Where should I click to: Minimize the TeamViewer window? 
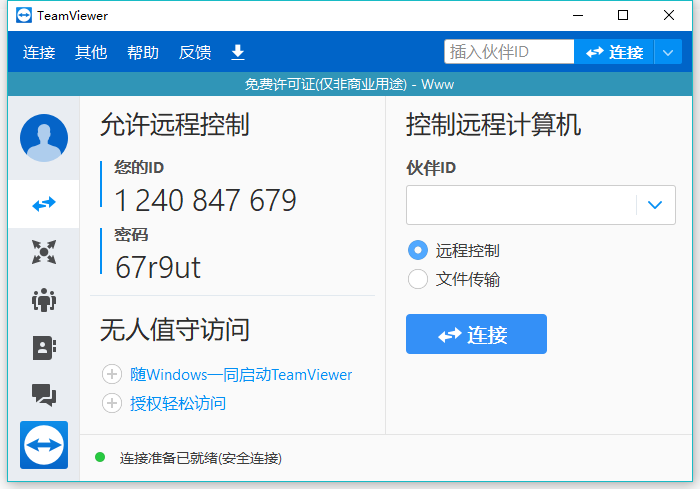coord(578,15)
